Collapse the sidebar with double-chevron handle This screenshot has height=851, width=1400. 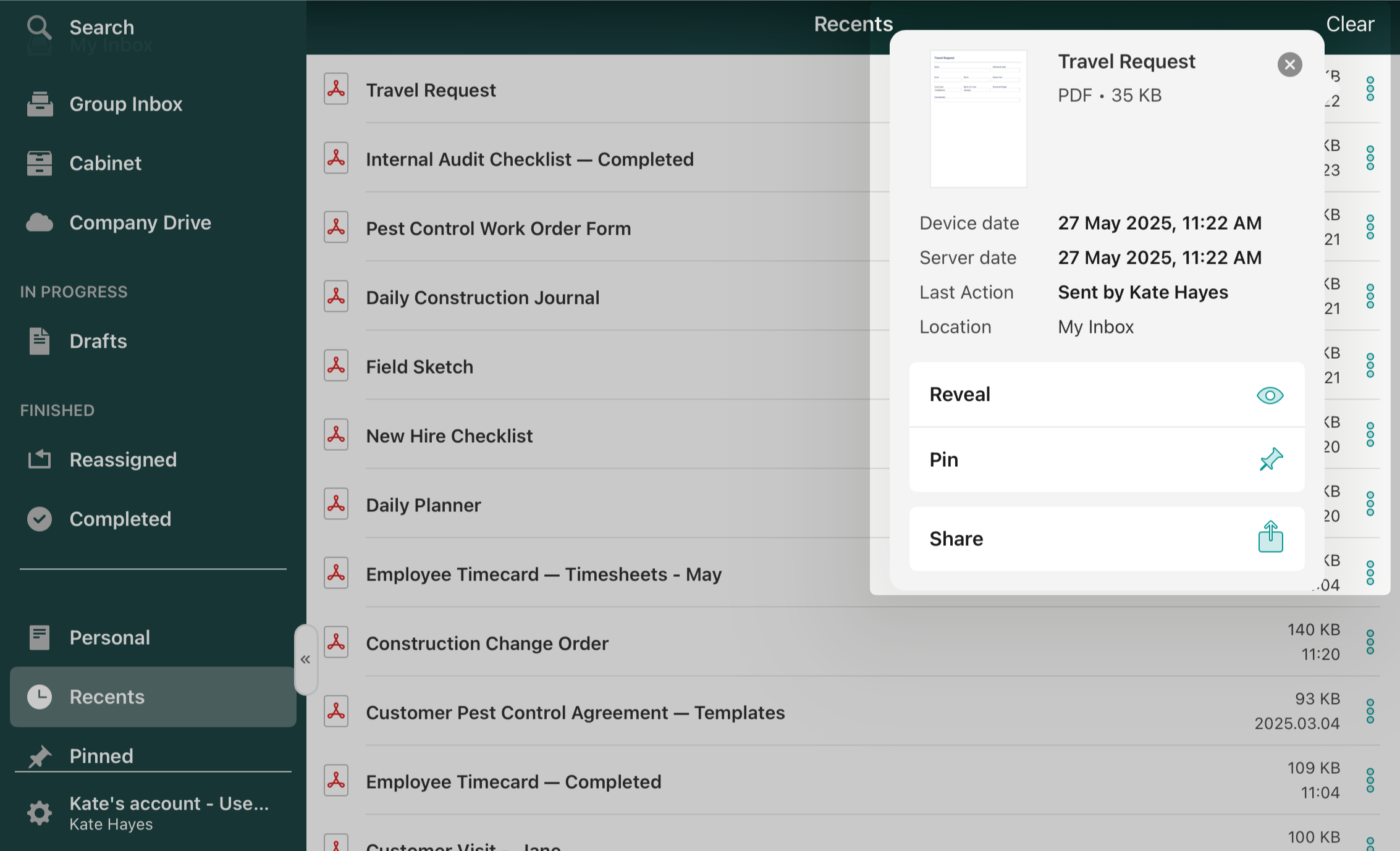pyautogui.click(x=306, y=660)
